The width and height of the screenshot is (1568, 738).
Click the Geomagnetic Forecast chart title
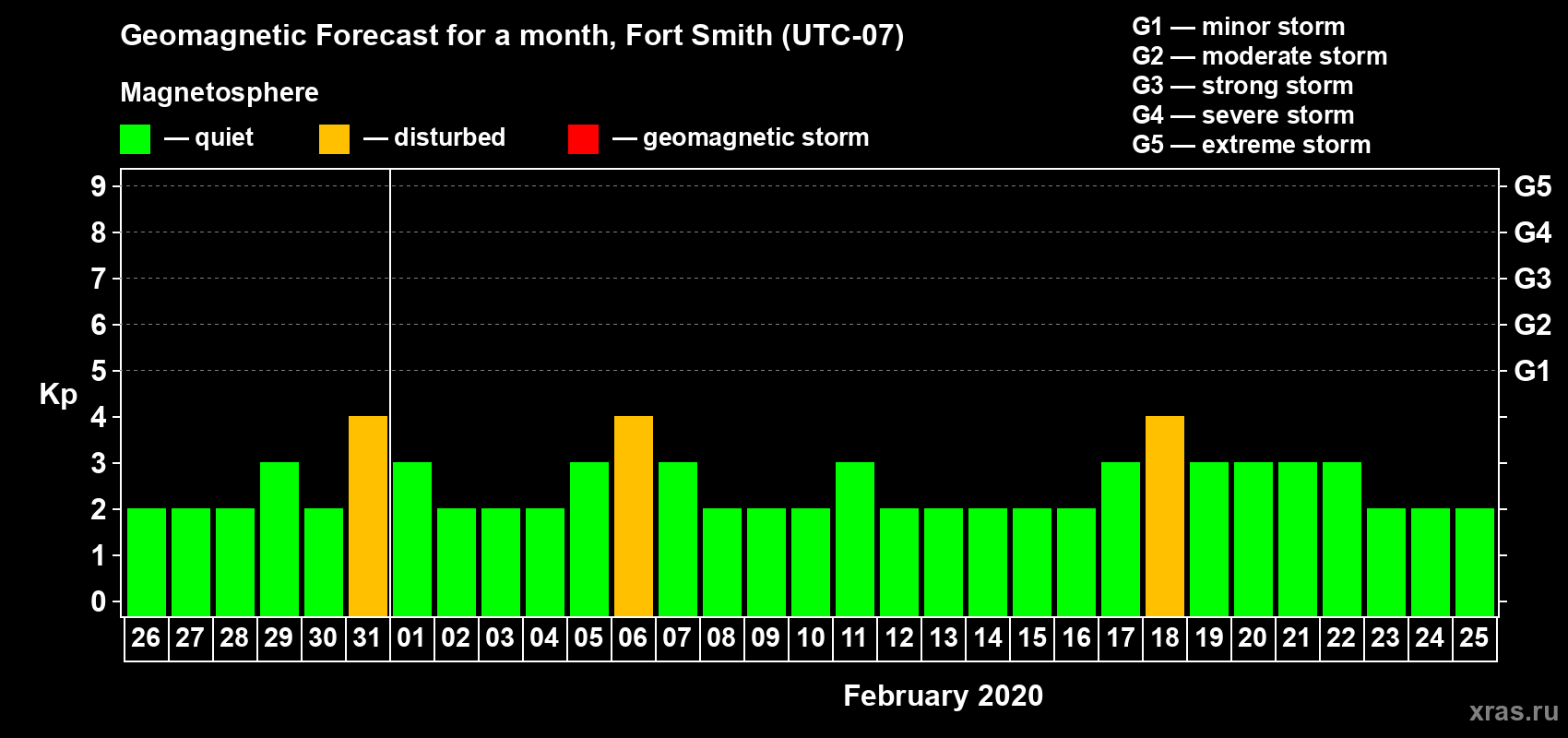click(x=512, y=35)
